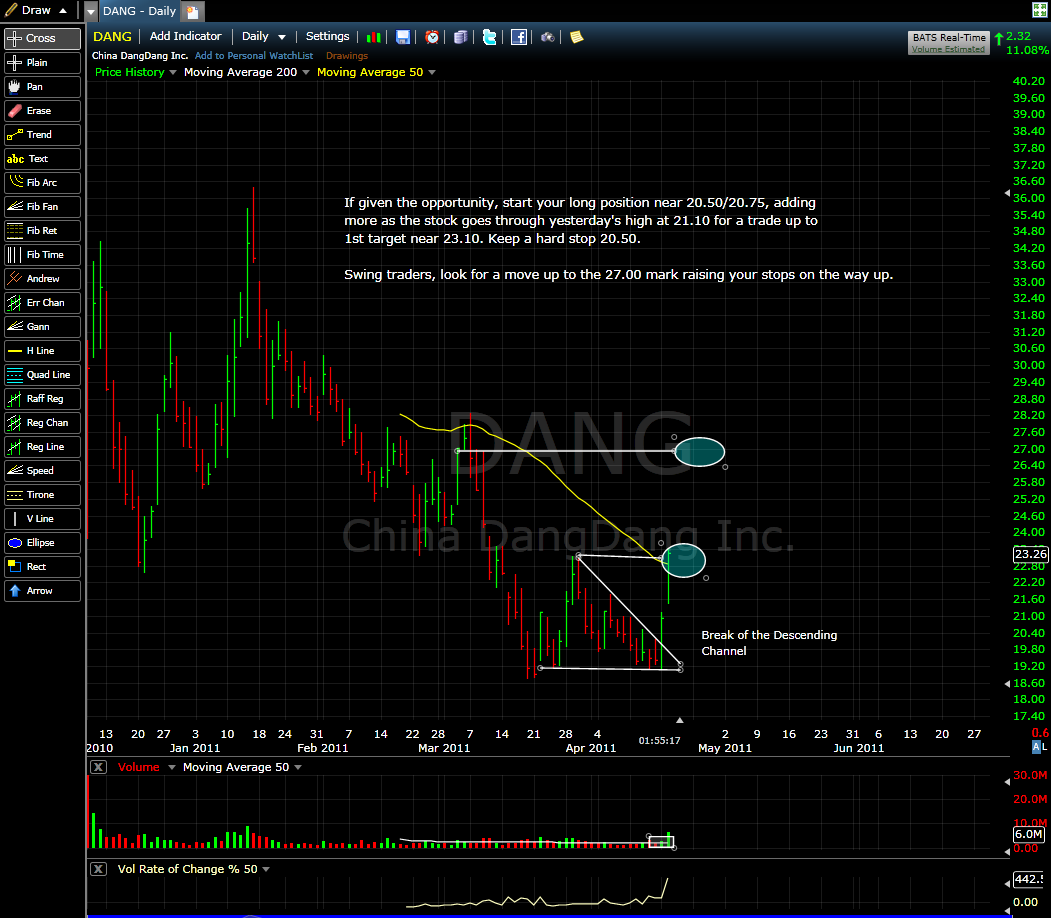Click the Volume Estimated link
The width and height of the screenshot is (1051, 918).
pos(948,49)
